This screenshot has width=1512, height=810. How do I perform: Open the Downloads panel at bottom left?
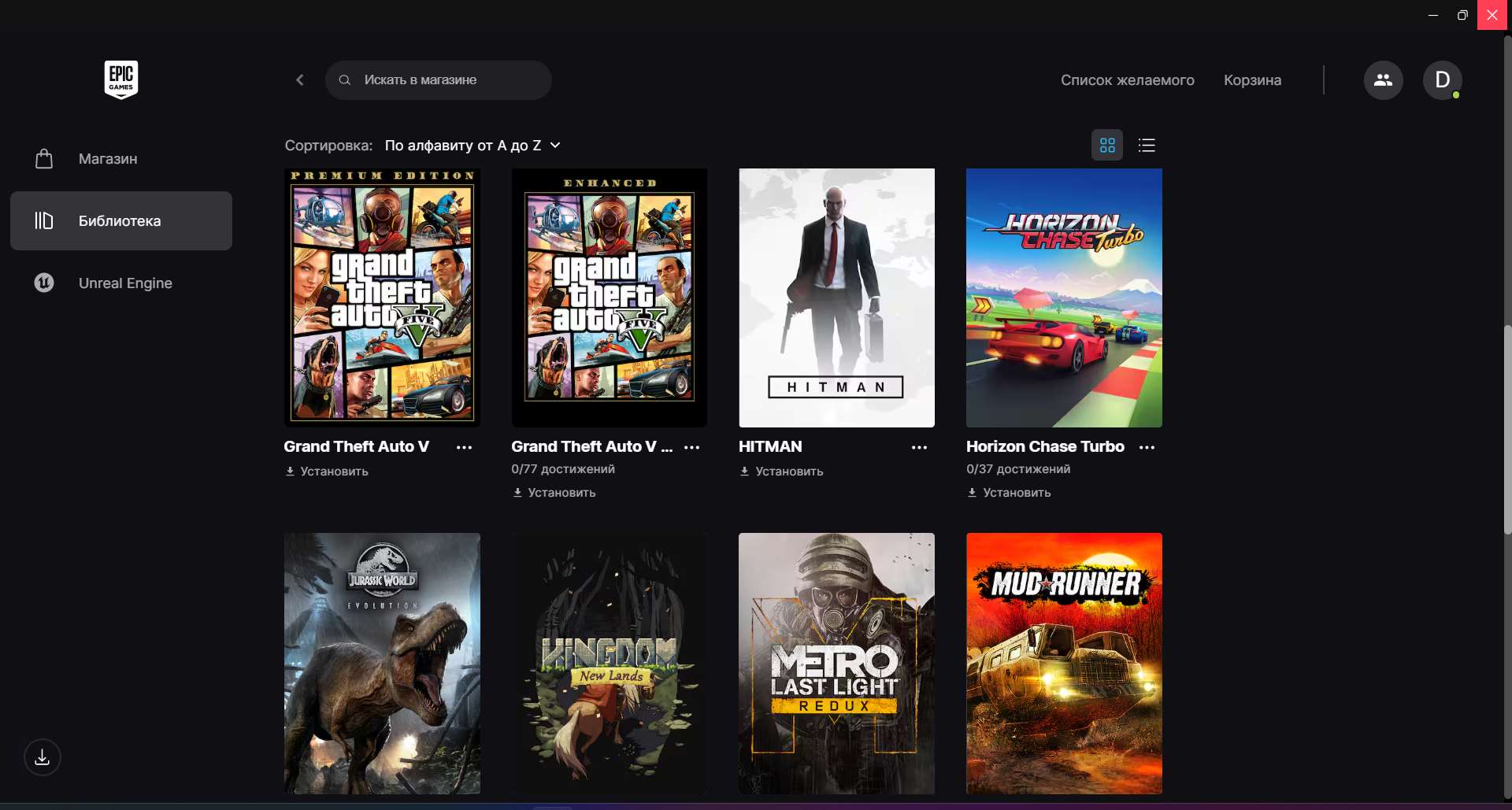(x=42, y=757)
